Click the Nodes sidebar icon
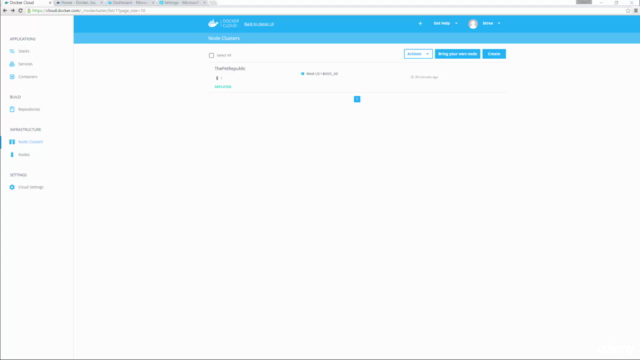 [x=12, y=155]
